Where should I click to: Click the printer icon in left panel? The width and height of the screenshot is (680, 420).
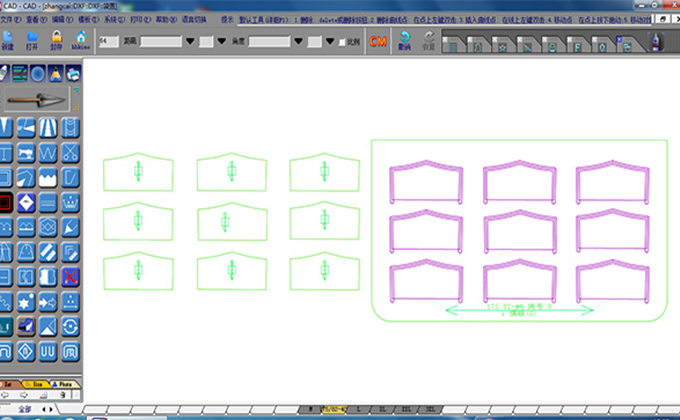click(x=73, y=74)
